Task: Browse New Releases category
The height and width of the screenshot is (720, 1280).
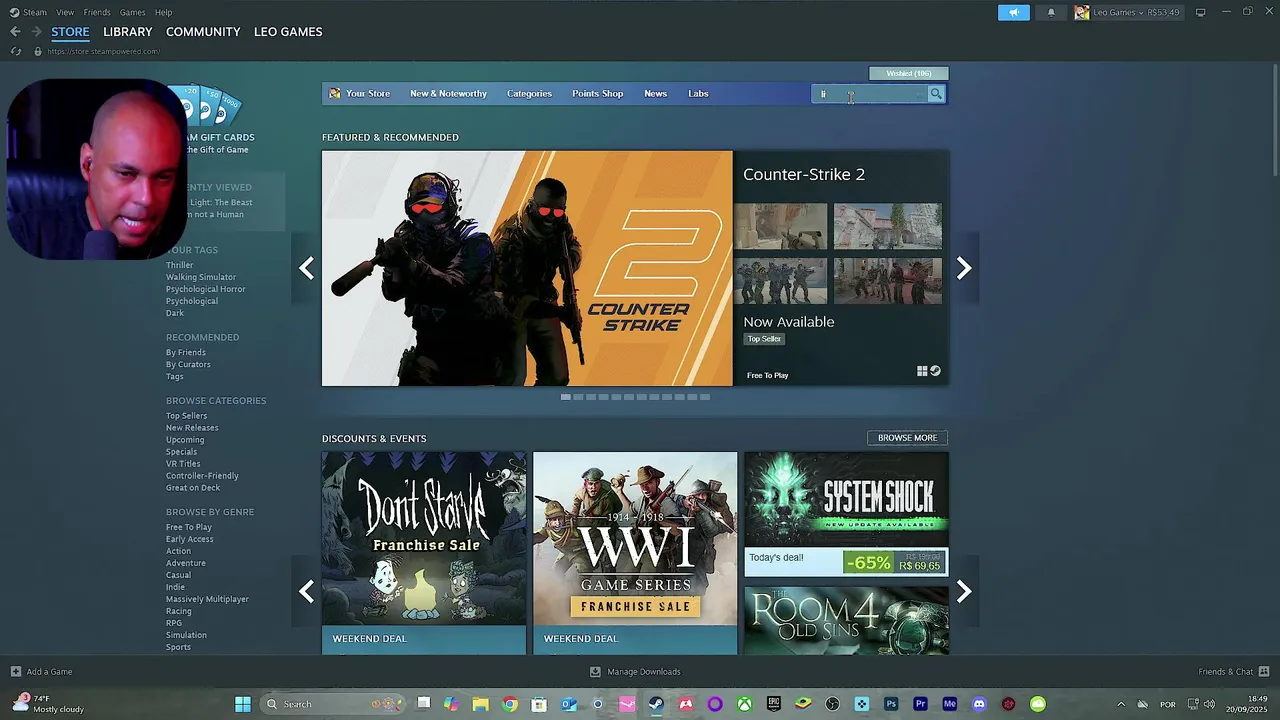Action: click(192, 428)
